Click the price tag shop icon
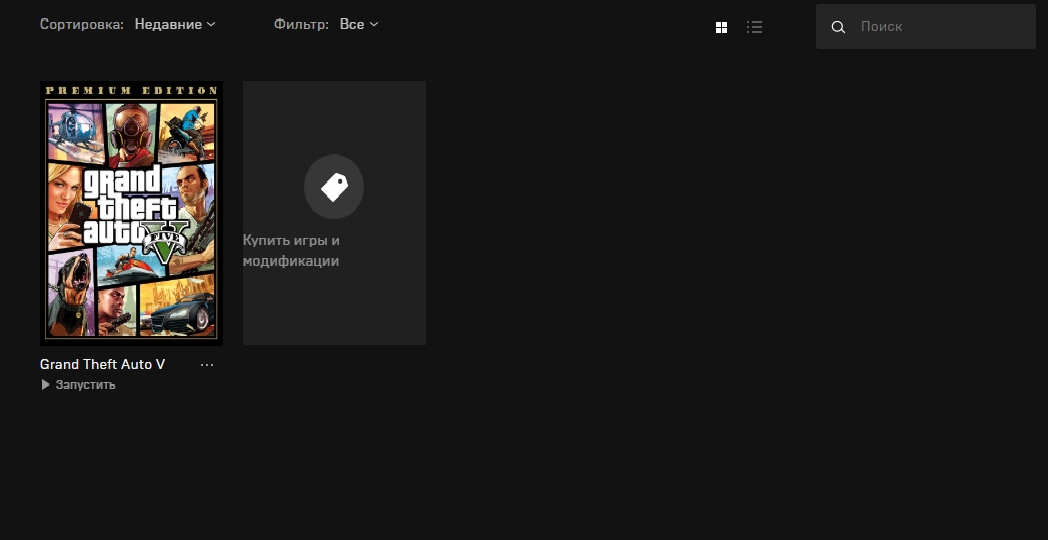Viewport: 1048px width, 540px height. click(x=334, y=187)
